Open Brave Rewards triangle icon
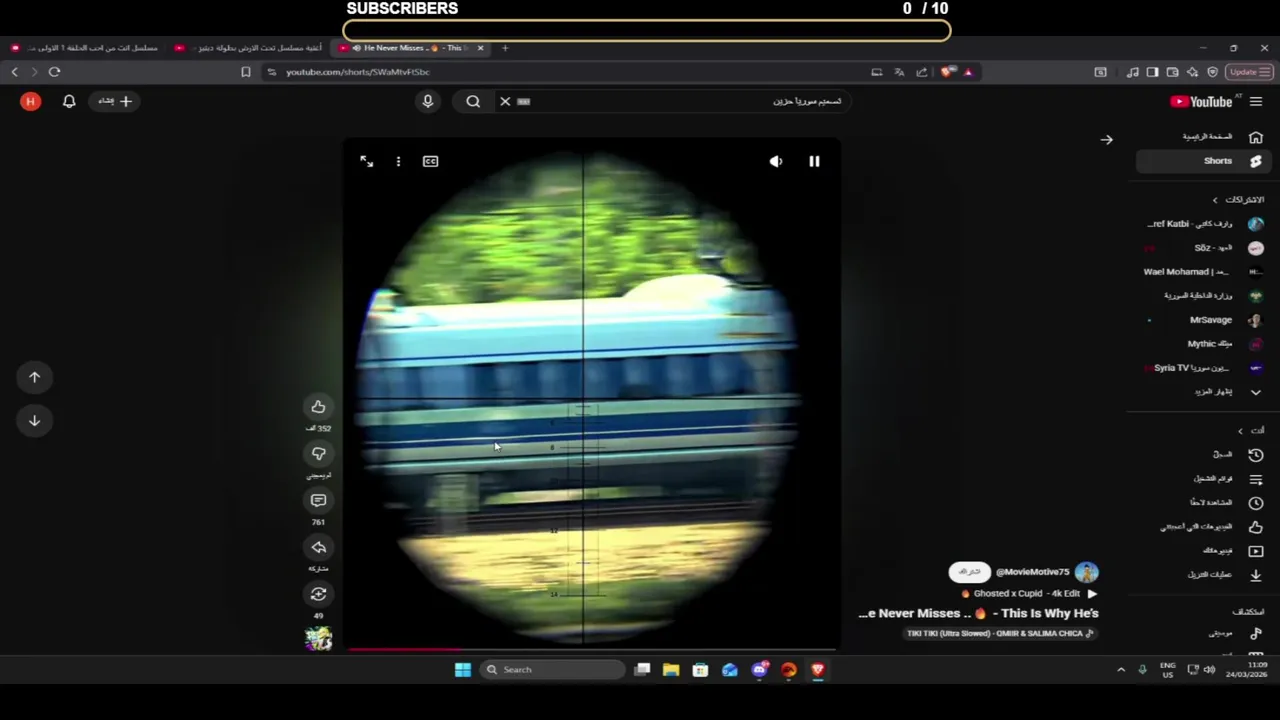Screen dimensions: 1280x720 click(968, 72)
